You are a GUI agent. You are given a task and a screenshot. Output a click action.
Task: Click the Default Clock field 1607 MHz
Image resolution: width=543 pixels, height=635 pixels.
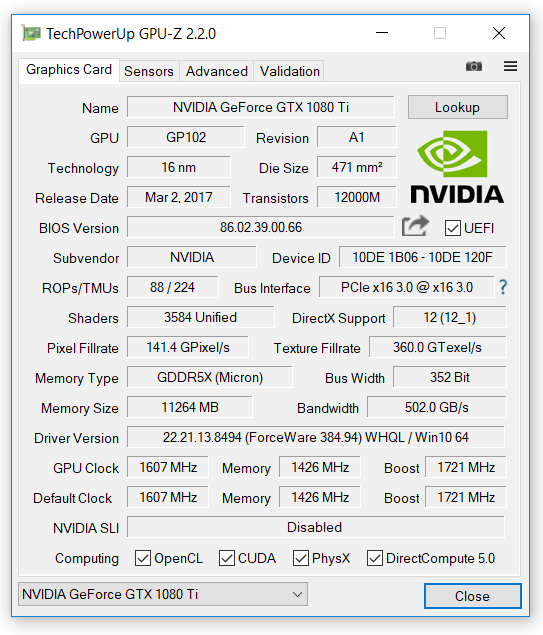click(168, 496)
